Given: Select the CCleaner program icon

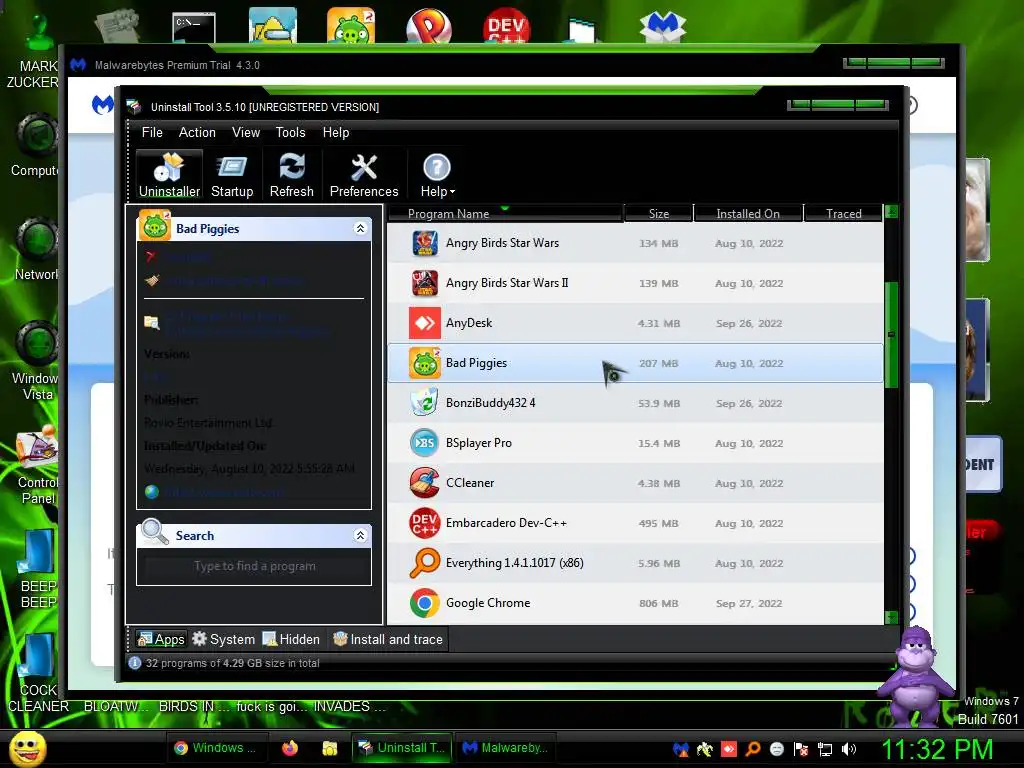Looking at the screenshot, I should click(425, 483).
